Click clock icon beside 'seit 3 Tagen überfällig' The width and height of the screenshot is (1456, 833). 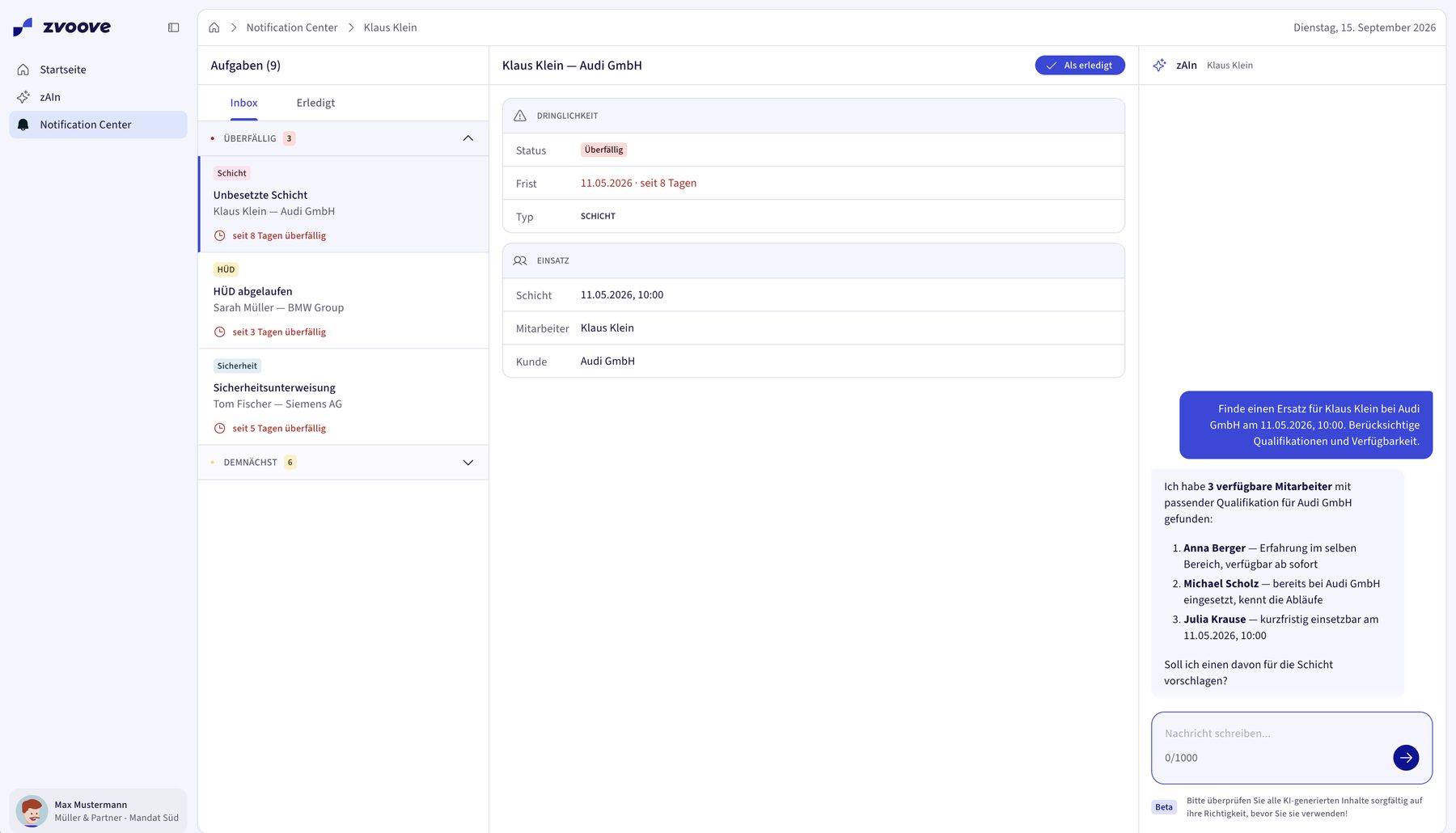[x=219, y=332]
